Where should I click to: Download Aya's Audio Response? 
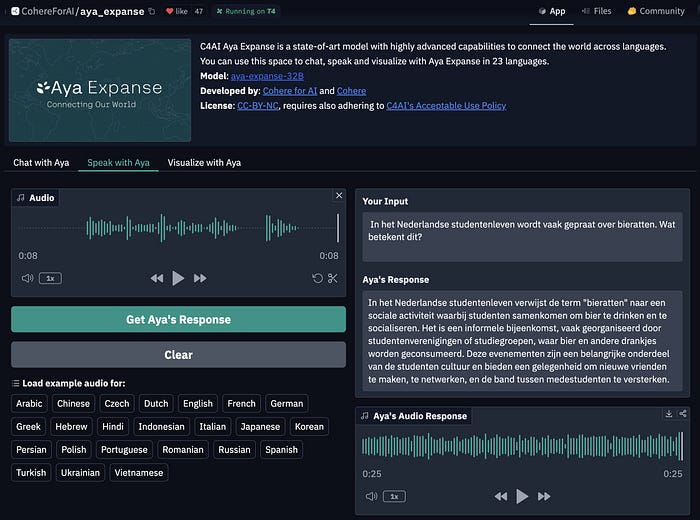point(668,414)
